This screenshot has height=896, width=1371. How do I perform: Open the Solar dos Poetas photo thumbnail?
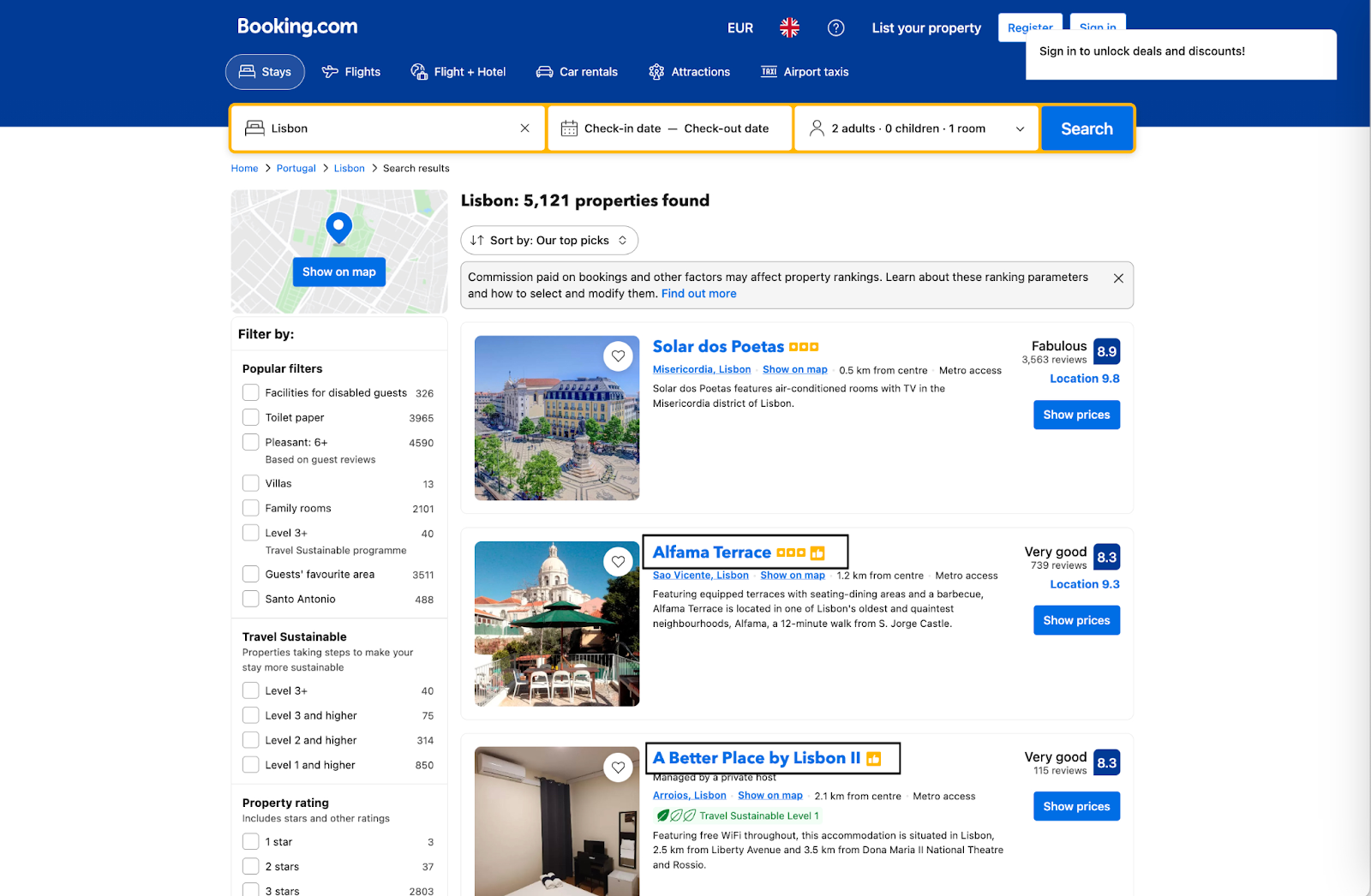[557, 418]
